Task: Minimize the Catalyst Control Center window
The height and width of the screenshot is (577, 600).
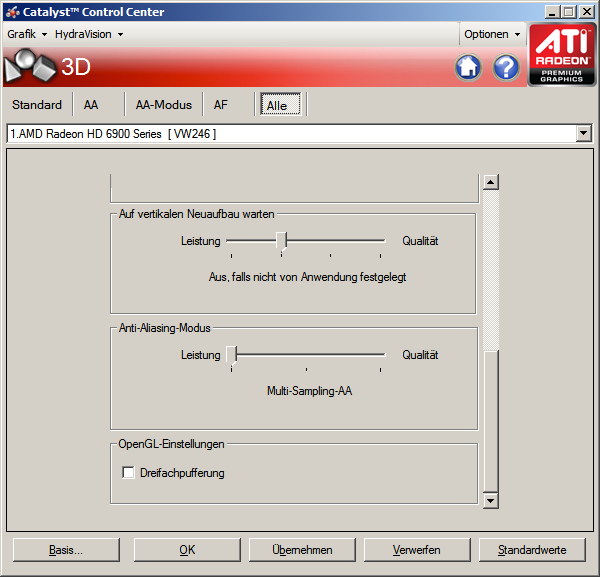Action: click(x=551, y=12)
